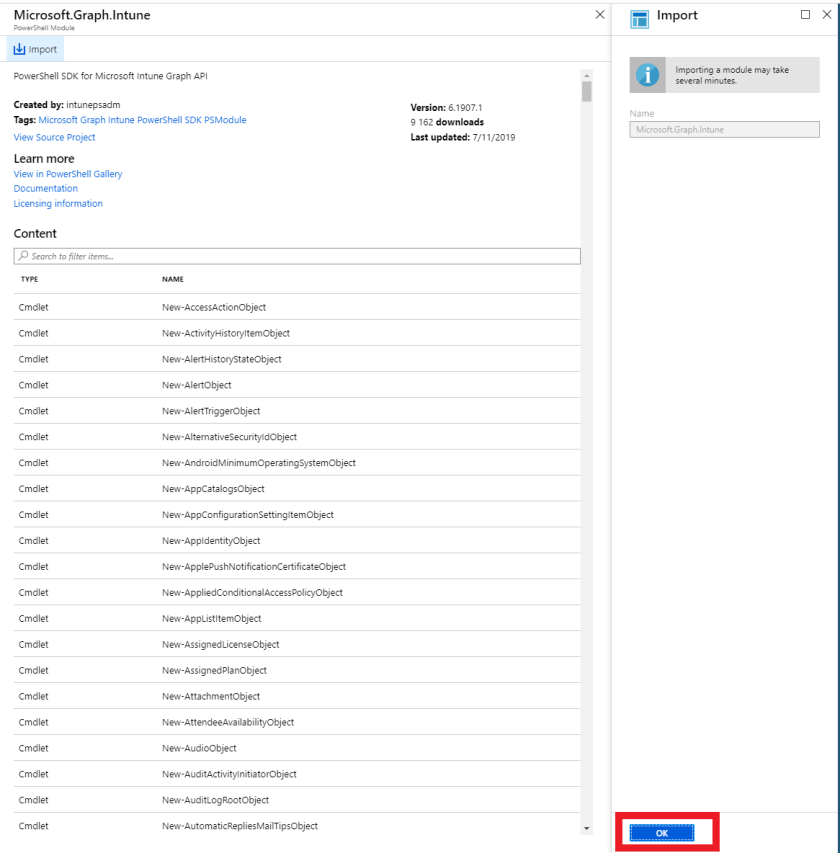Maximize the Import blade

pos(805,15)
